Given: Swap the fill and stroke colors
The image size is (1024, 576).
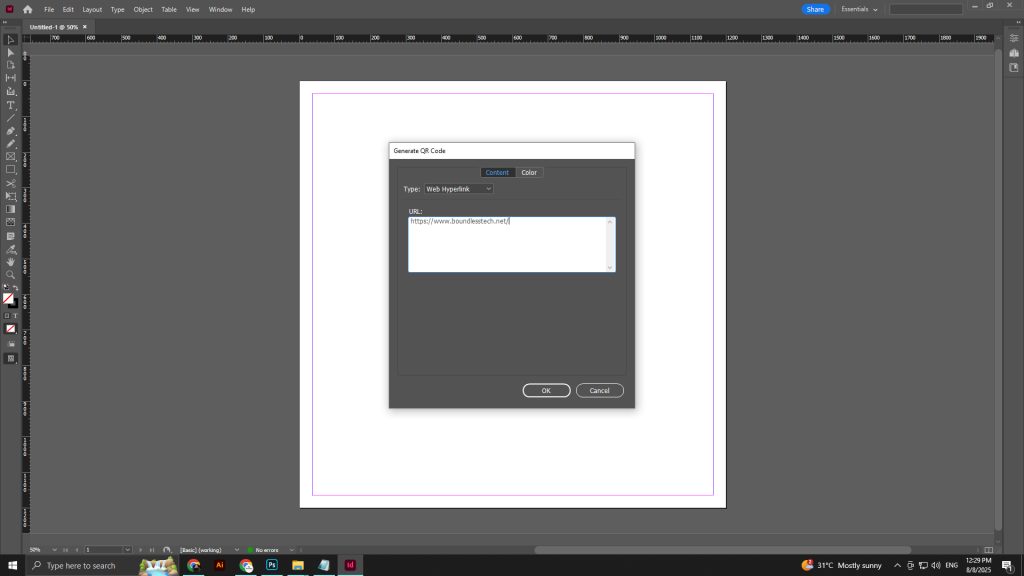Looking at the screenshot, I should [16, 287].
